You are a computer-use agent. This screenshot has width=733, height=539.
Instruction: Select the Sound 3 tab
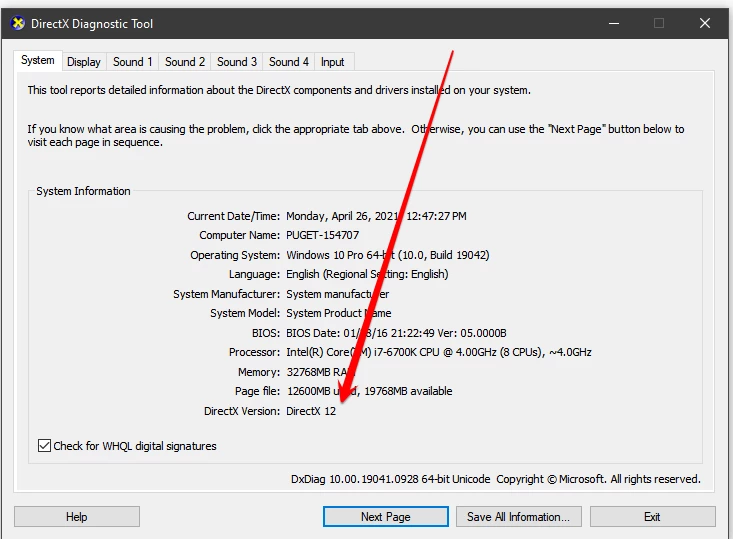click(237, 62)
